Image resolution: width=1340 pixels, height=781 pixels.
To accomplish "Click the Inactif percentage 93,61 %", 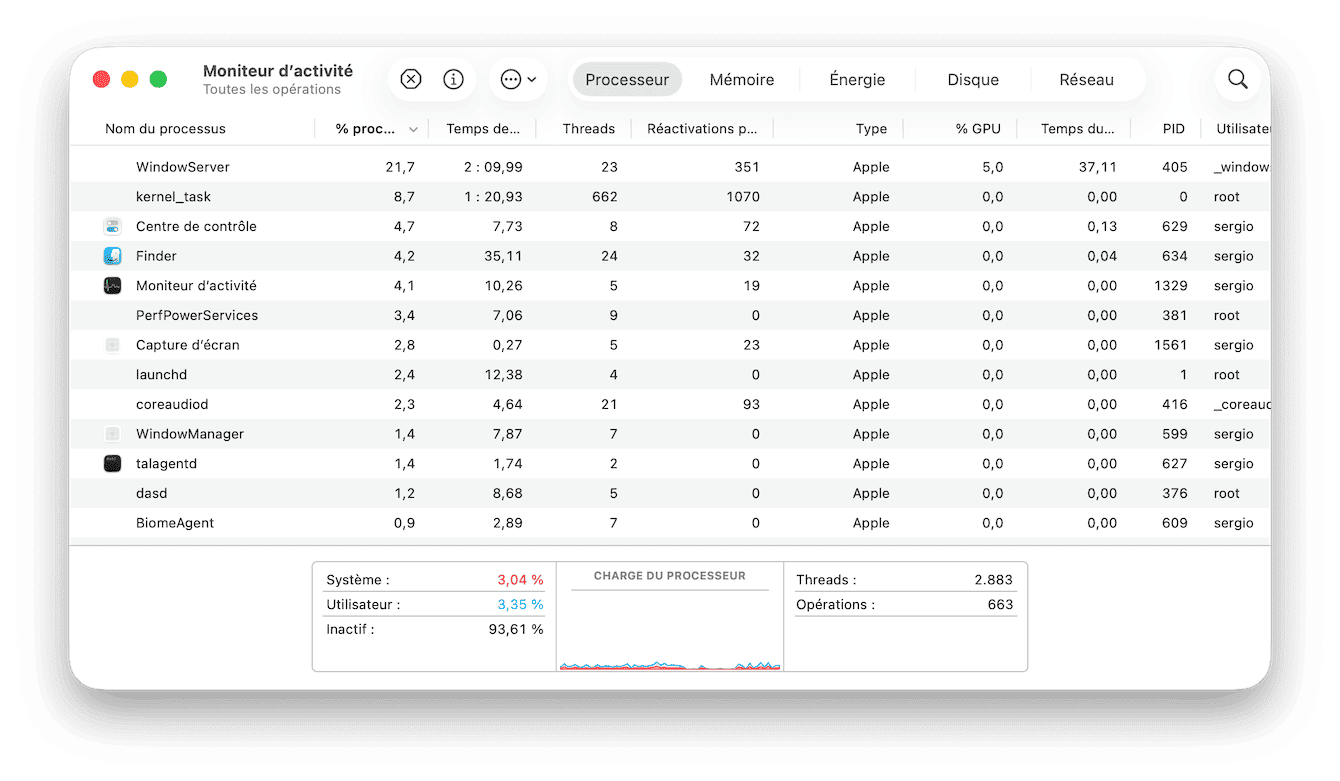I will (x=516, y=630).
